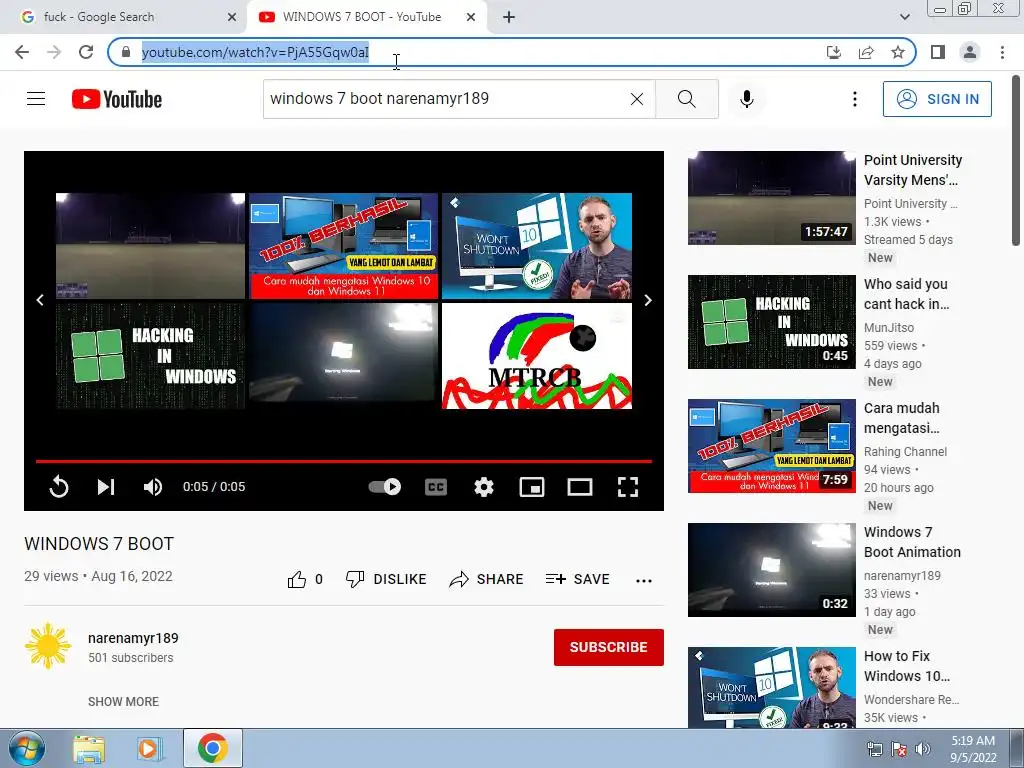The width and height of the screenshot is (1024, 768).
Task: Open YouTube settings three-dot menu
Action: 854,99
